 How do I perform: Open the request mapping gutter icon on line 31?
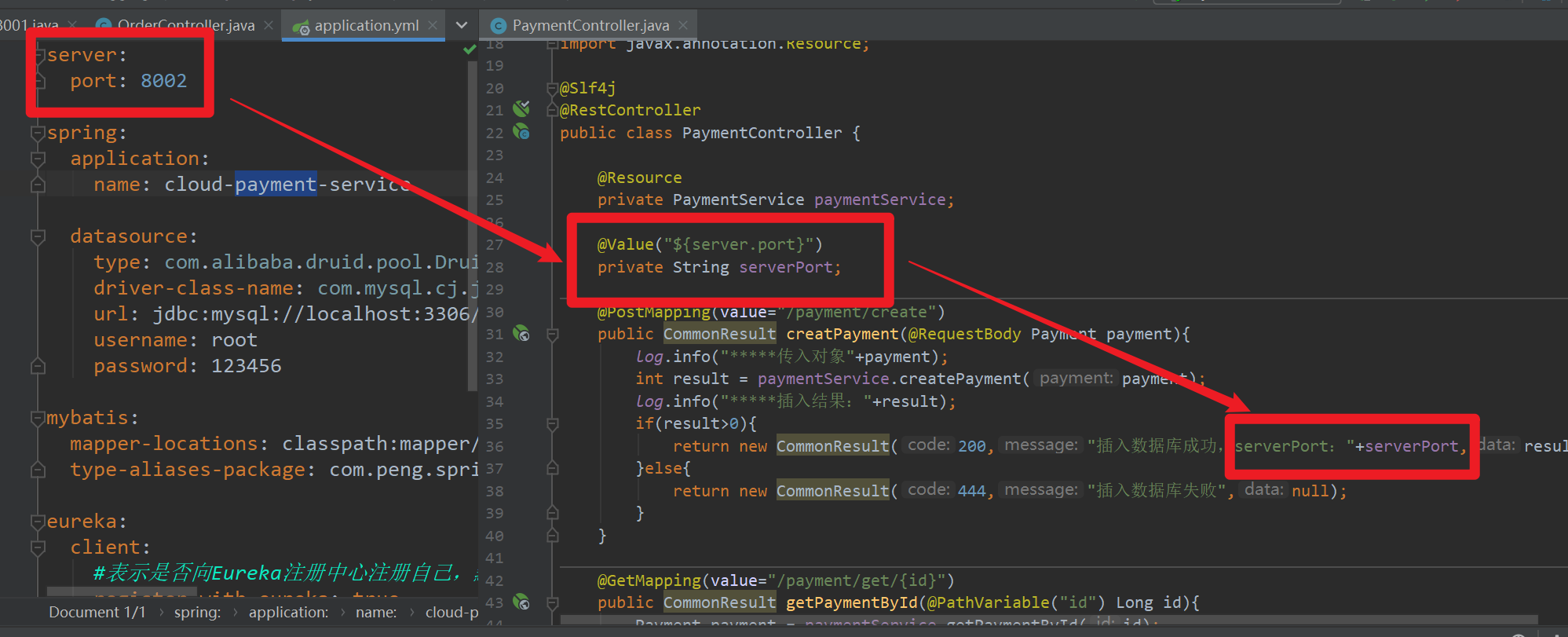[521, 334]
